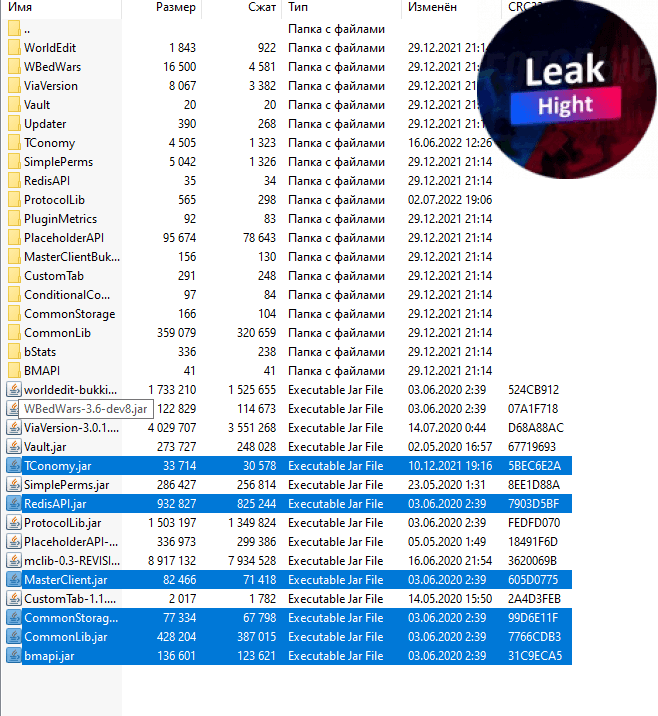Click the CustomTab folder icon
The image size is (658, 716).
(15, 276)
